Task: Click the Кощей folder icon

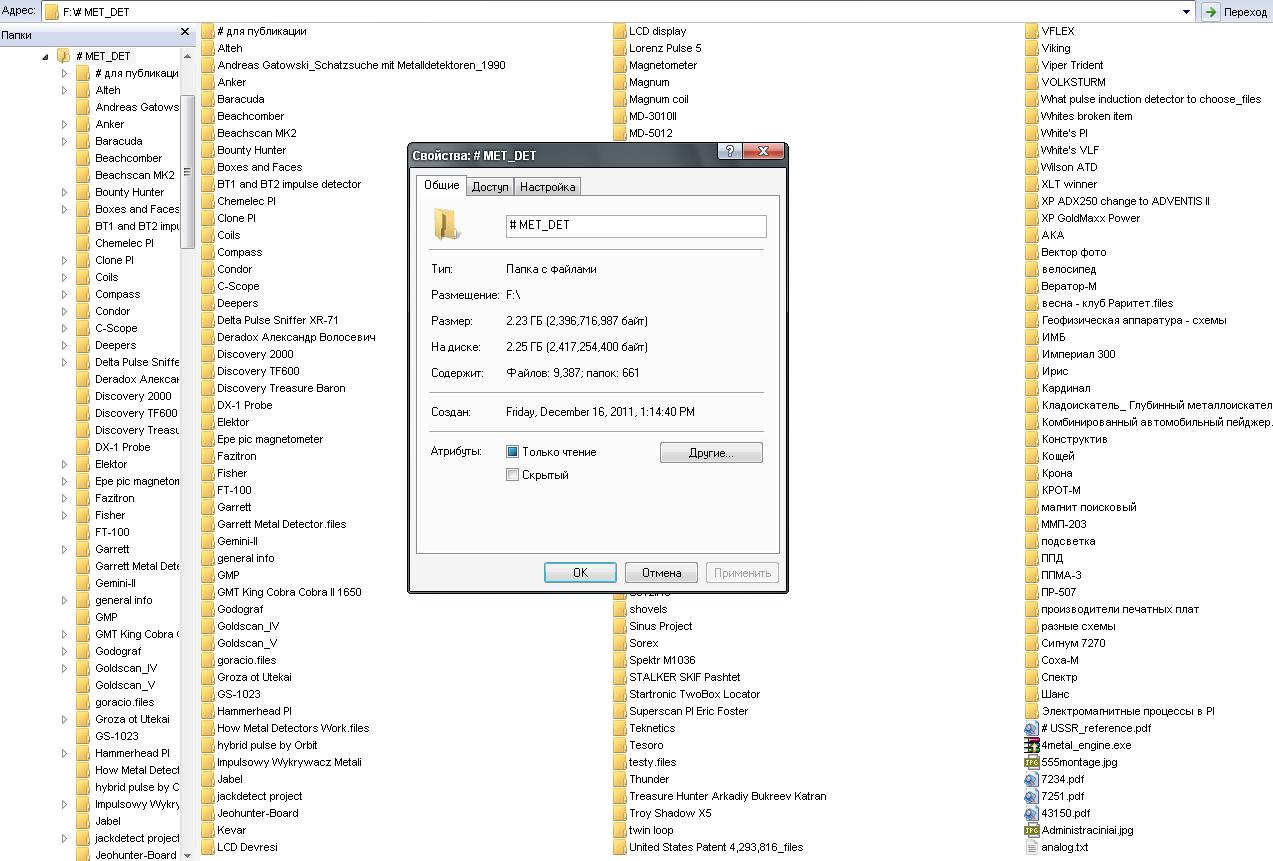Action: click(x=1032, y=456)
